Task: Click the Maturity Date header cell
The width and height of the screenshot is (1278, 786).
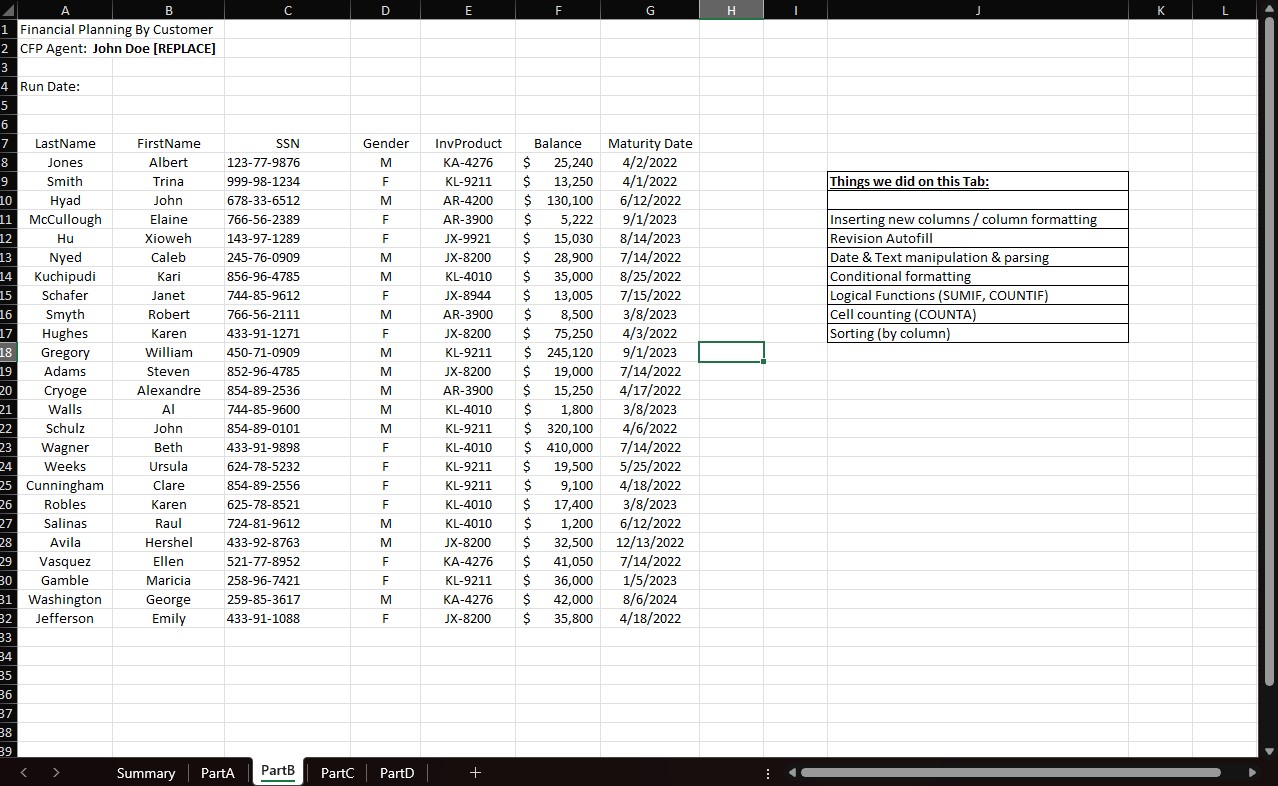Action: point(650,143)
